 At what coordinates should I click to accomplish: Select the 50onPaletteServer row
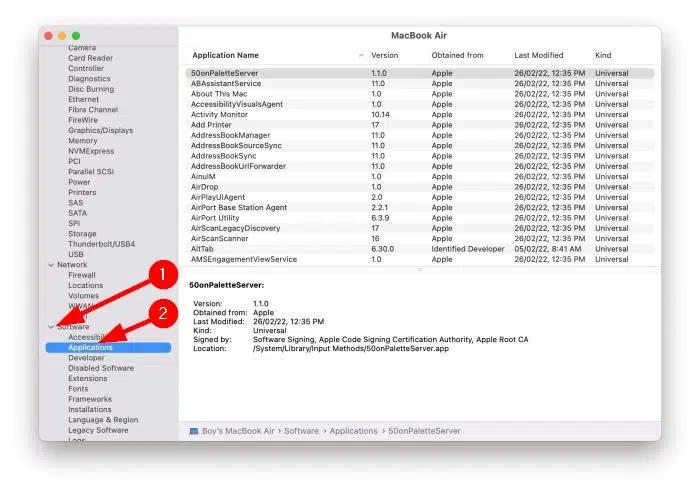[x=420, y=73]
